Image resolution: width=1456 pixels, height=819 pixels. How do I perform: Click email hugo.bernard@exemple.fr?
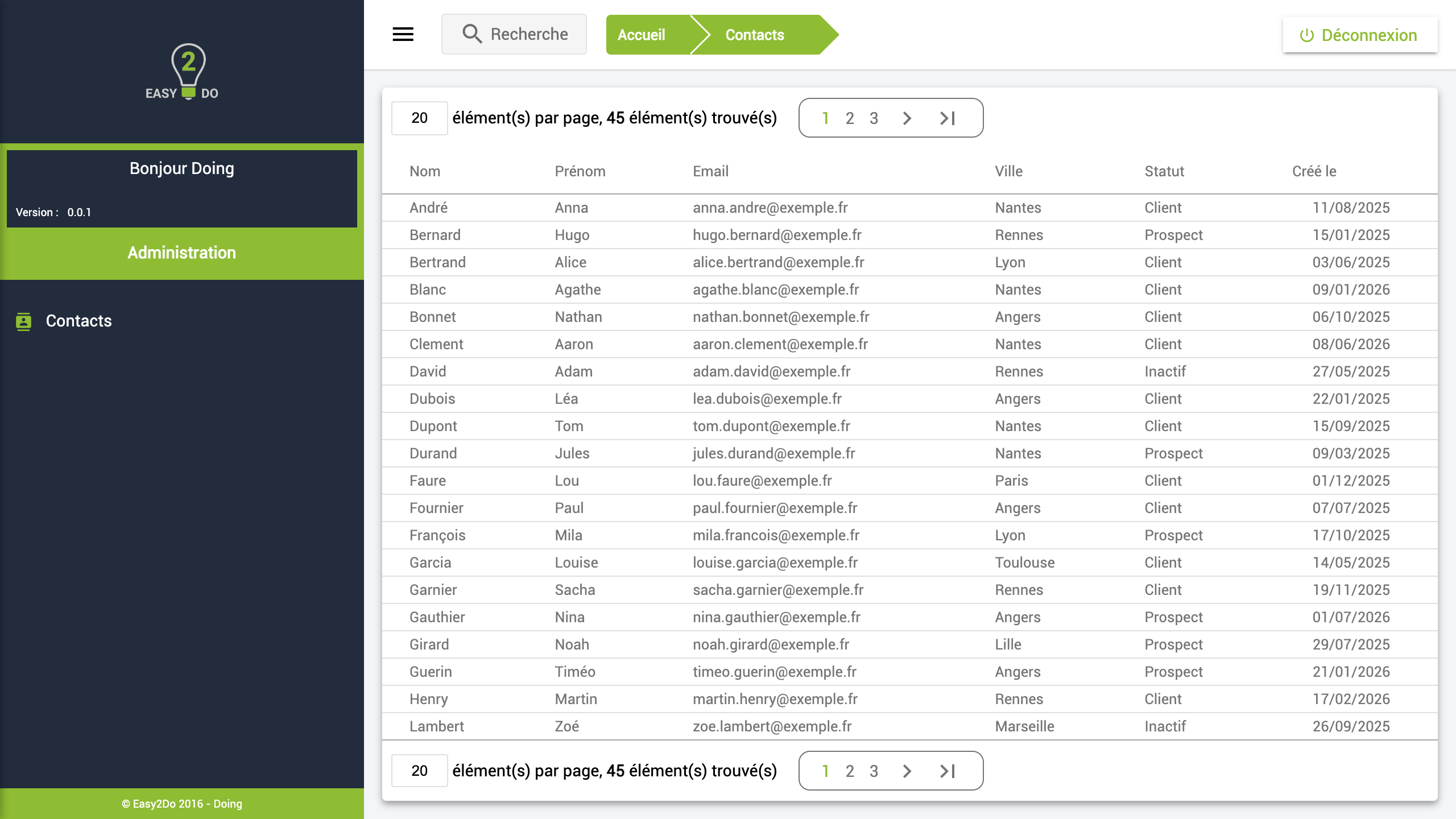(777, 235)
